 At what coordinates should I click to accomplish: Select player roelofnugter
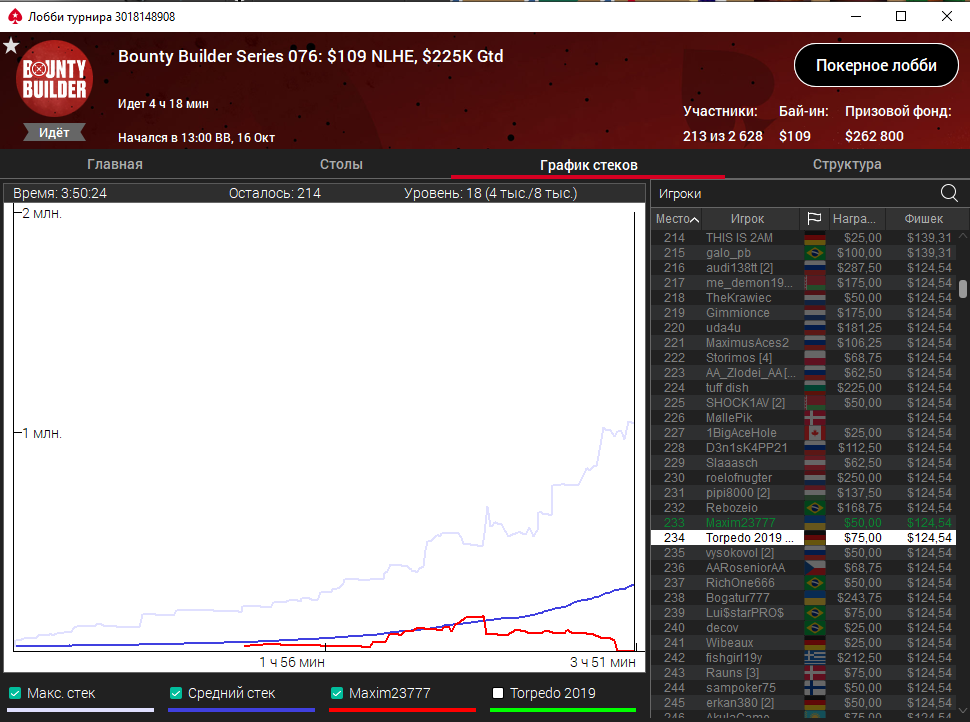[x=803, y=478]
